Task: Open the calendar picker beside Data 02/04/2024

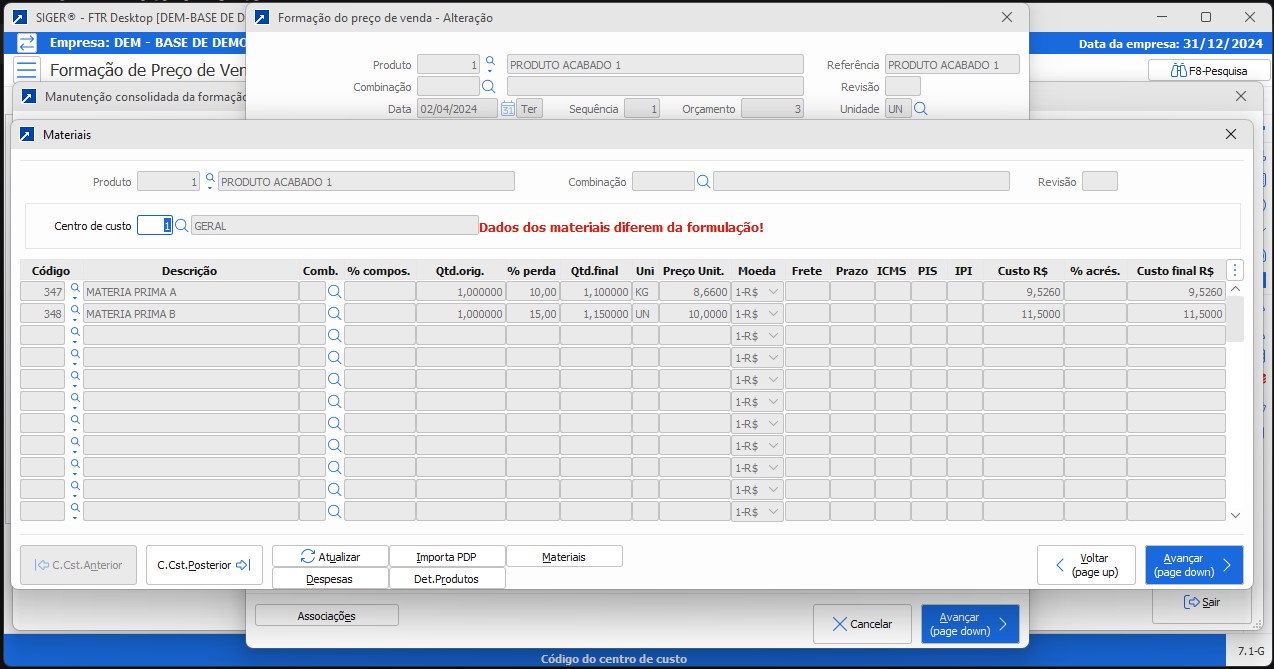Action: 508,109
